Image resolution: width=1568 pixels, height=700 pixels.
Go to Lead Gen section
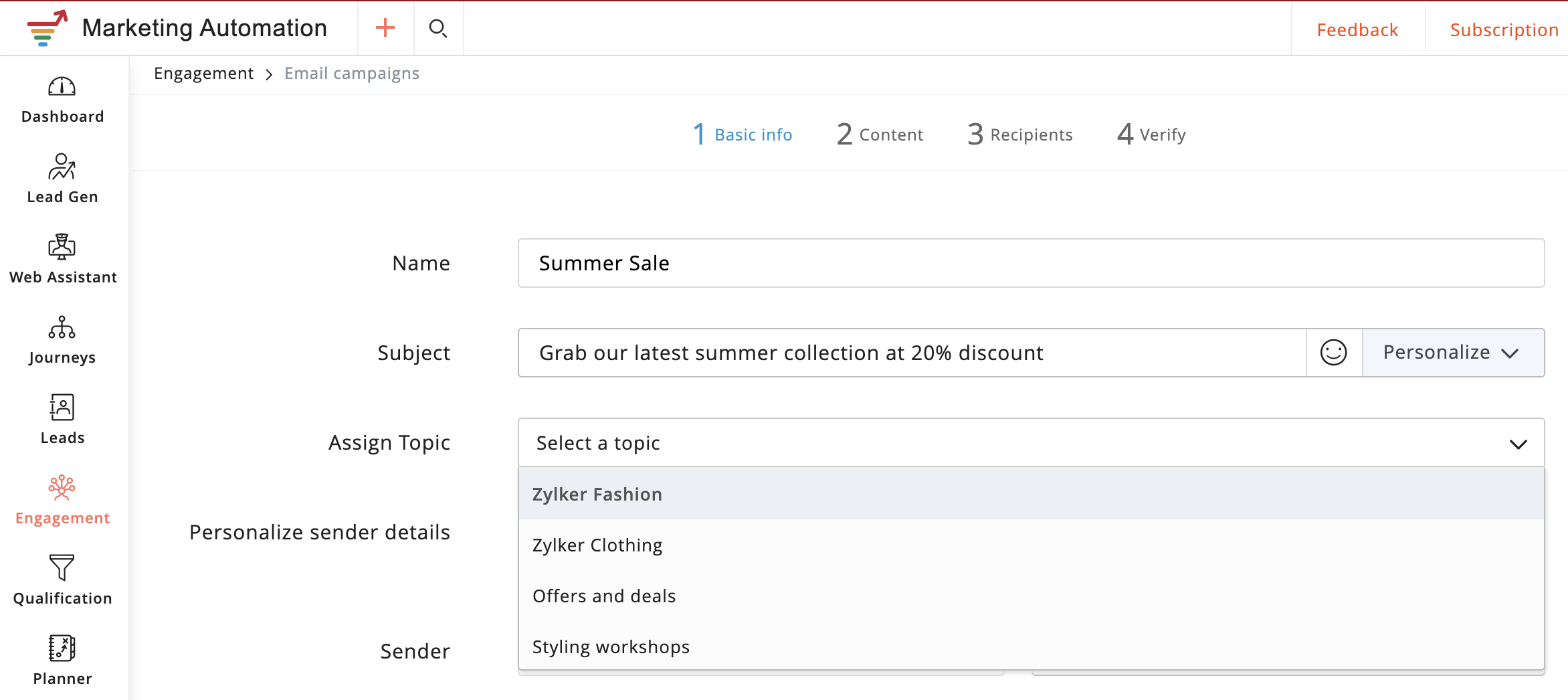pyautogui.click(x=62, y=179)
